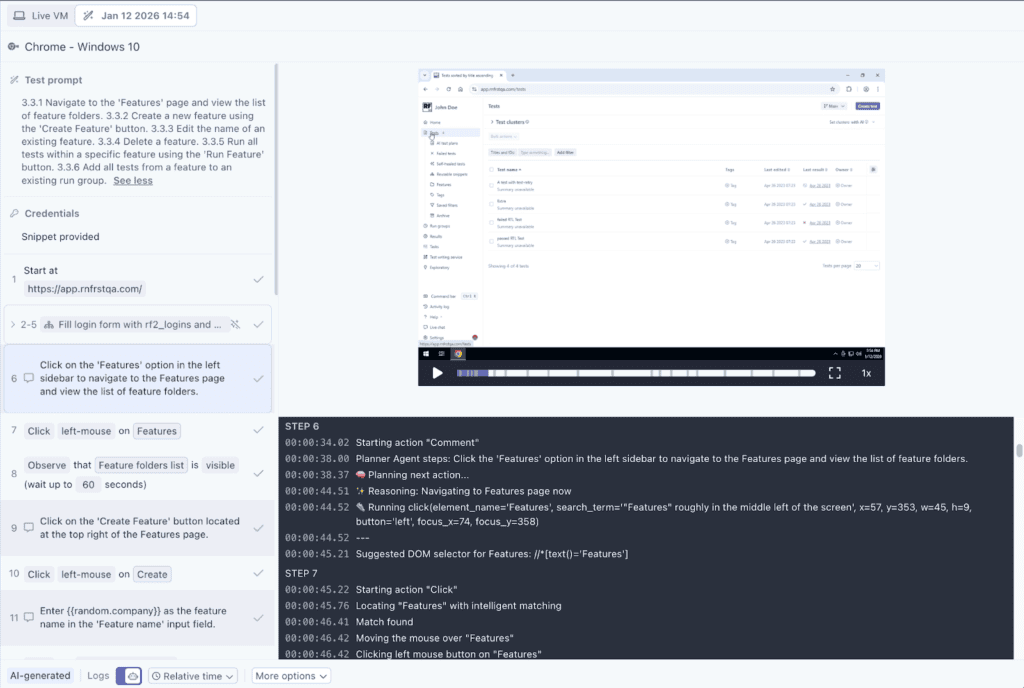Viewport: 1024px width, 688px height.
Task: Select the Jan 12 2026 14:54 tab
Action: 136,16
